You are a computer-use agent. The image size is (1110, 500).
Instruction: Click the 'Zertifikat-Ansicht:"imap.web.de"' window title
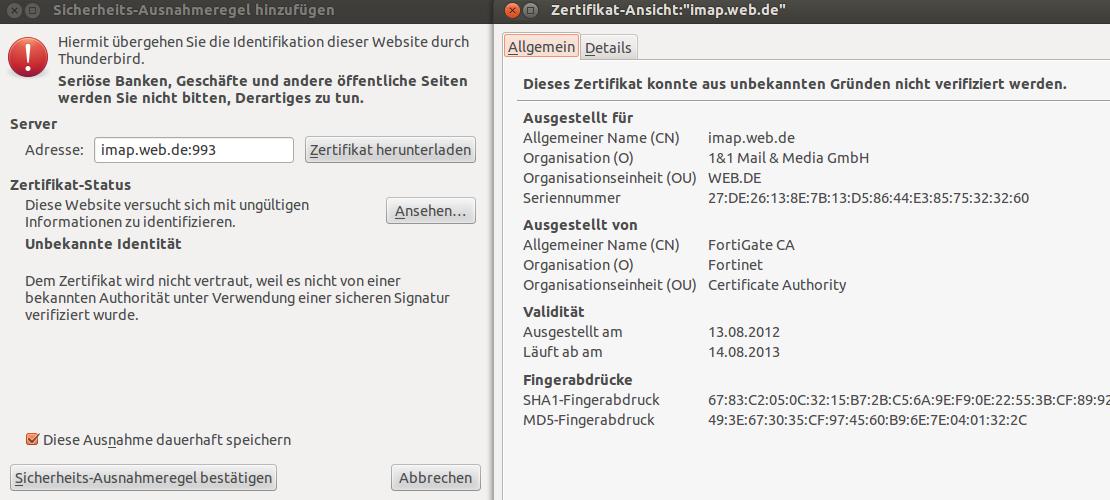pos(668,11)
